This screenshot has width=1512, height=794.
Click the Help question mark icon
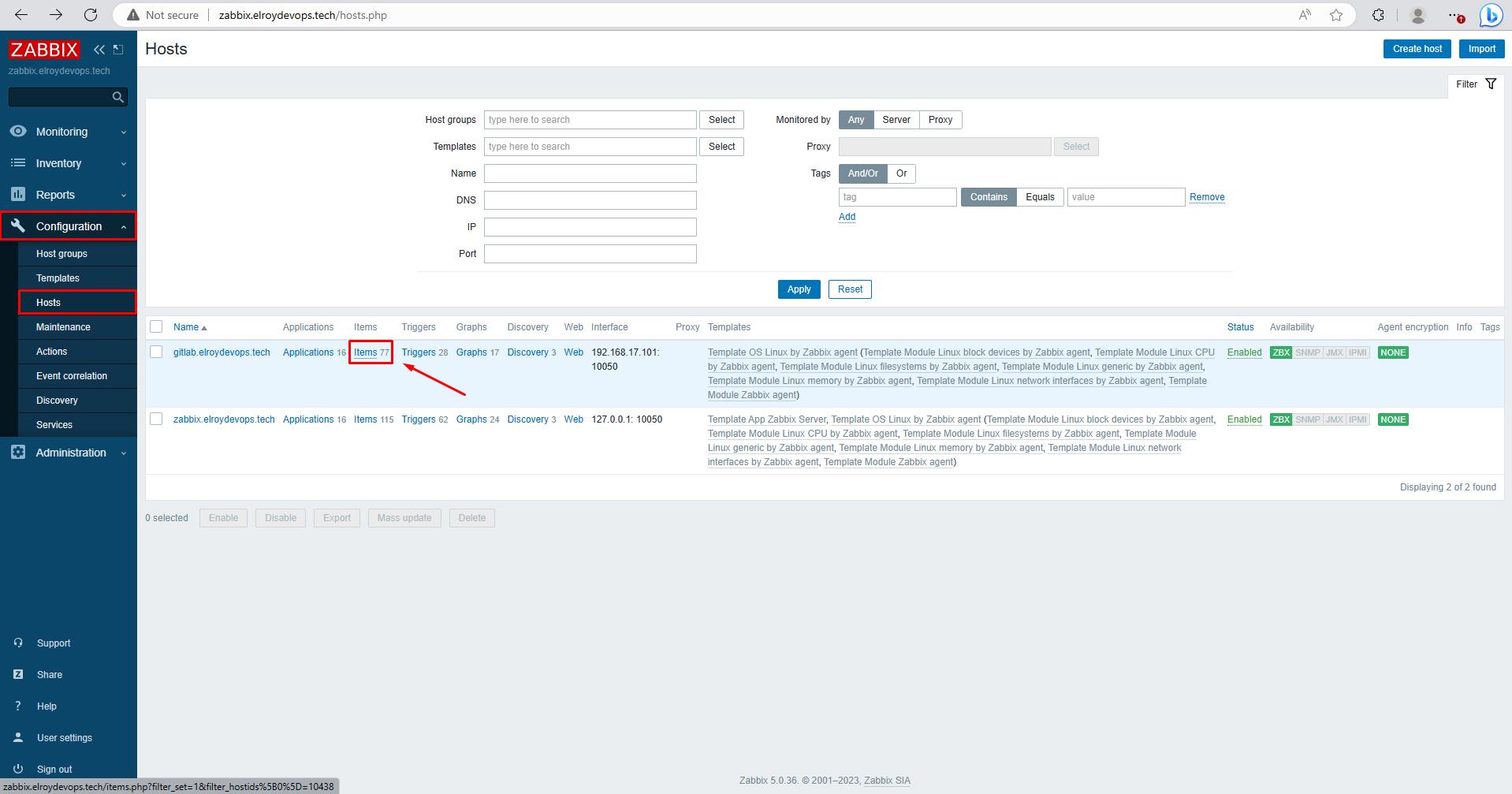click(18, 706)
